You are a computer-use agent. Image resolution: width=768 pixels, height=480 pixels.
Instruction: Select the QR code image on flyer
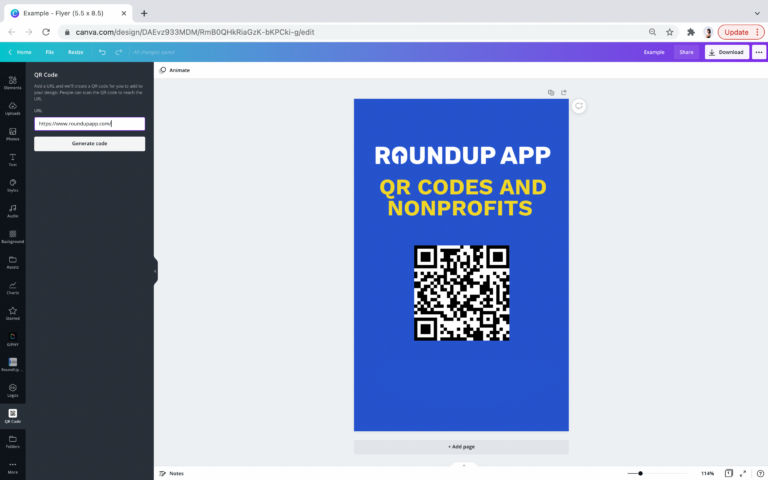click(461, 293)
